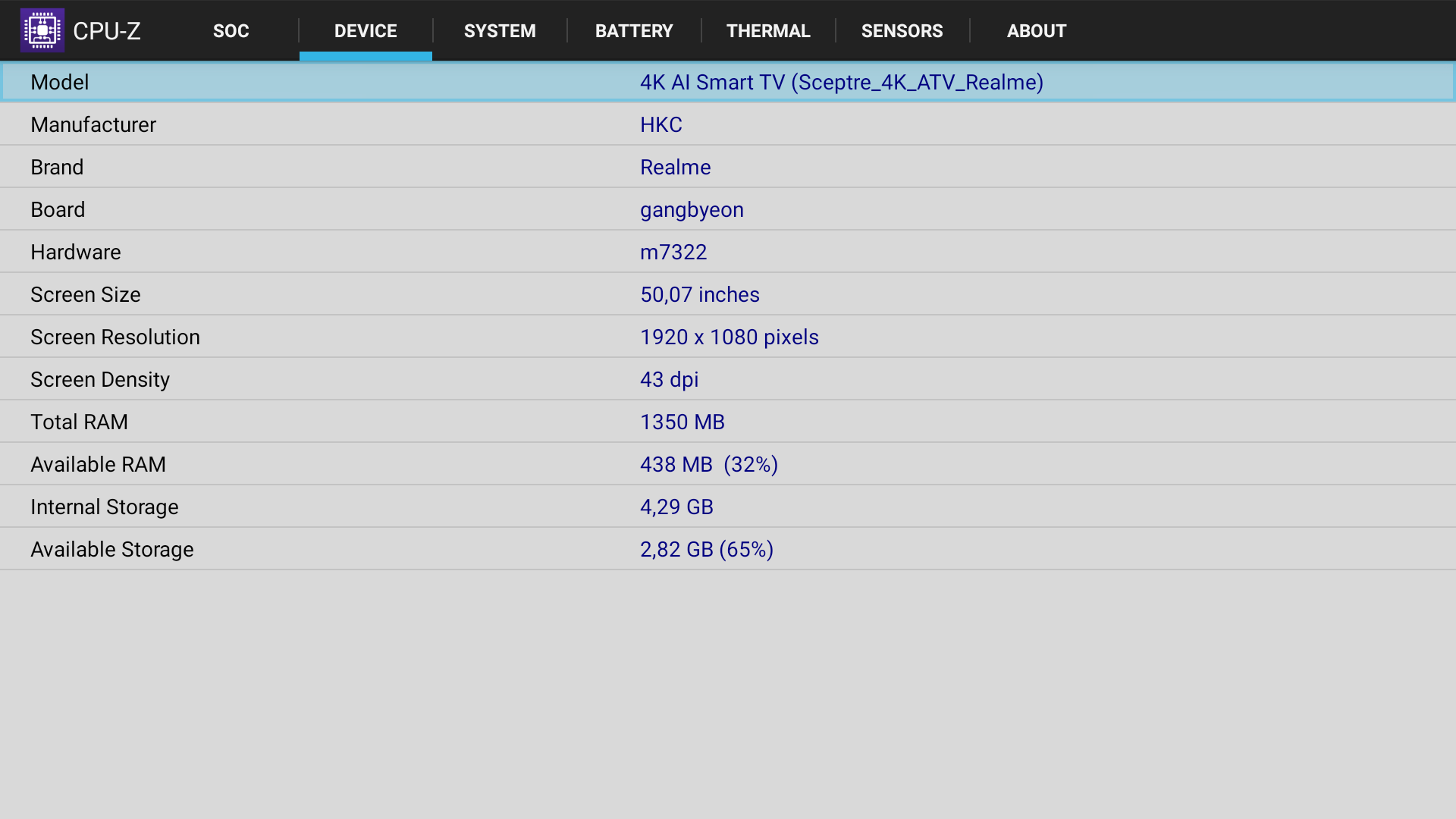Select the Hardware m7322 row
Viewport: 1456px width, 819px height.
click(x=728, y=252)
